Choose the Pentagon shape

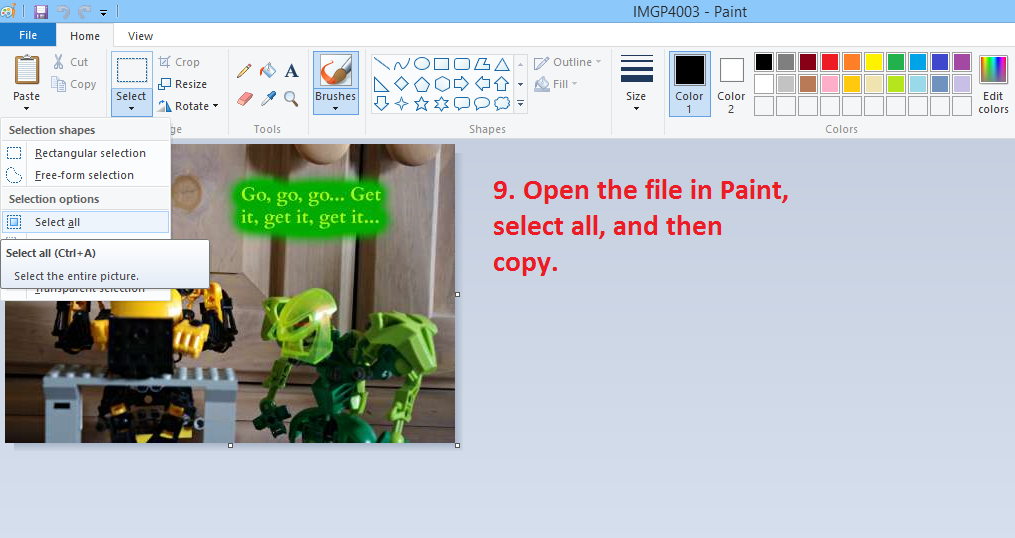pos(421,84)
